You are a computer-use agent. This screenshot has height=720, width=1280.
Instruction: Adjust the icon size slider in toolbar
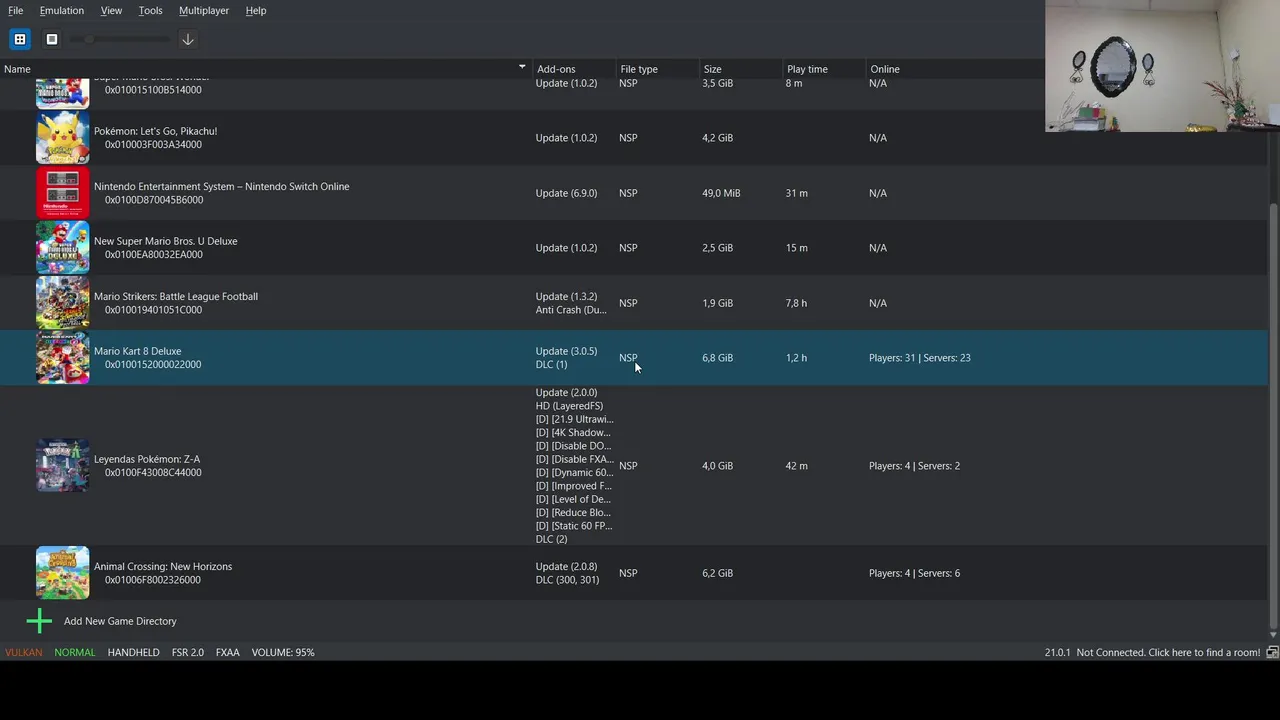pos(90,39)
